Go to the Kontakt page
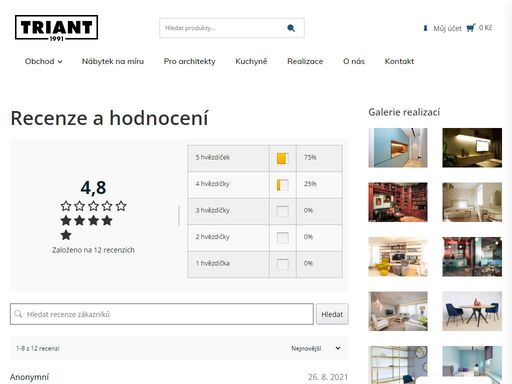Screen dimensions: 512x384 tap(399, 61)
